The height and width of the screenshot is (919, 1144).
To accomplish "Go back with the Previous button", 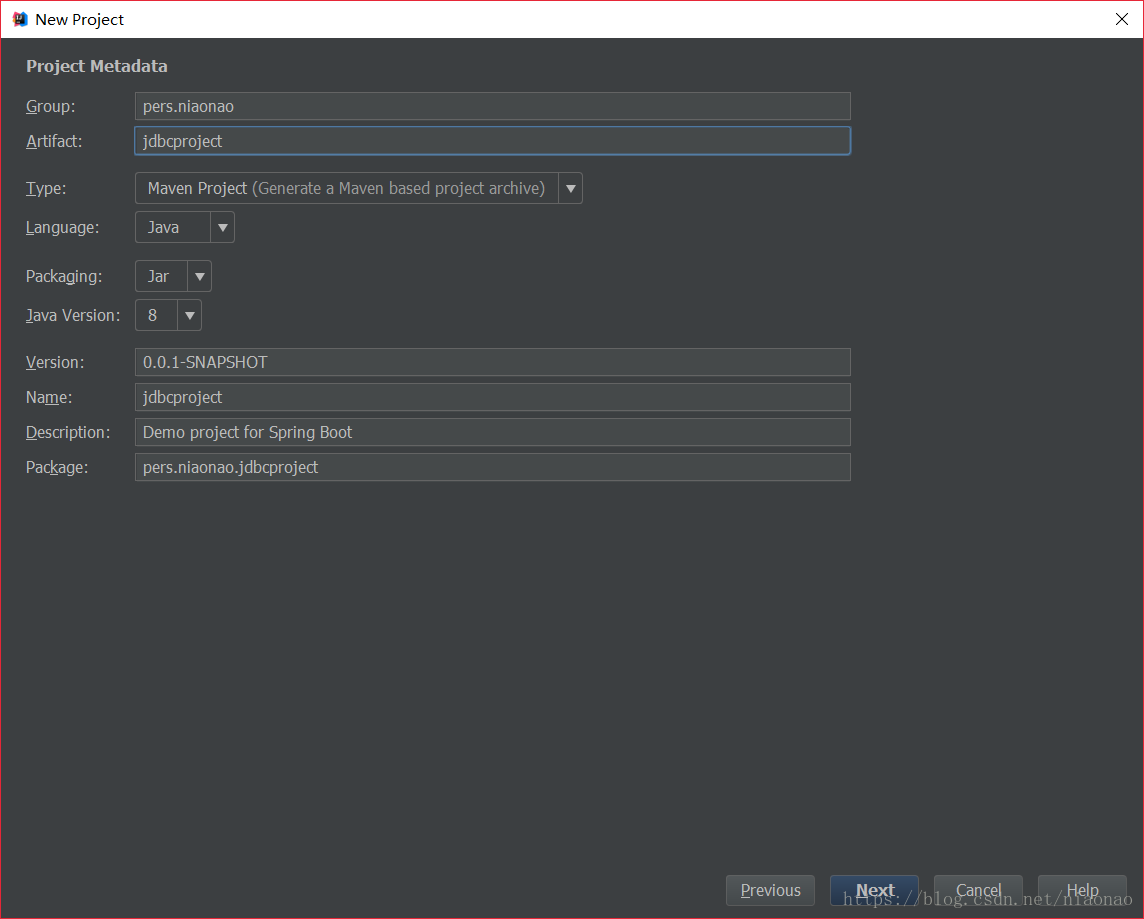I will [x=770, y=891].
